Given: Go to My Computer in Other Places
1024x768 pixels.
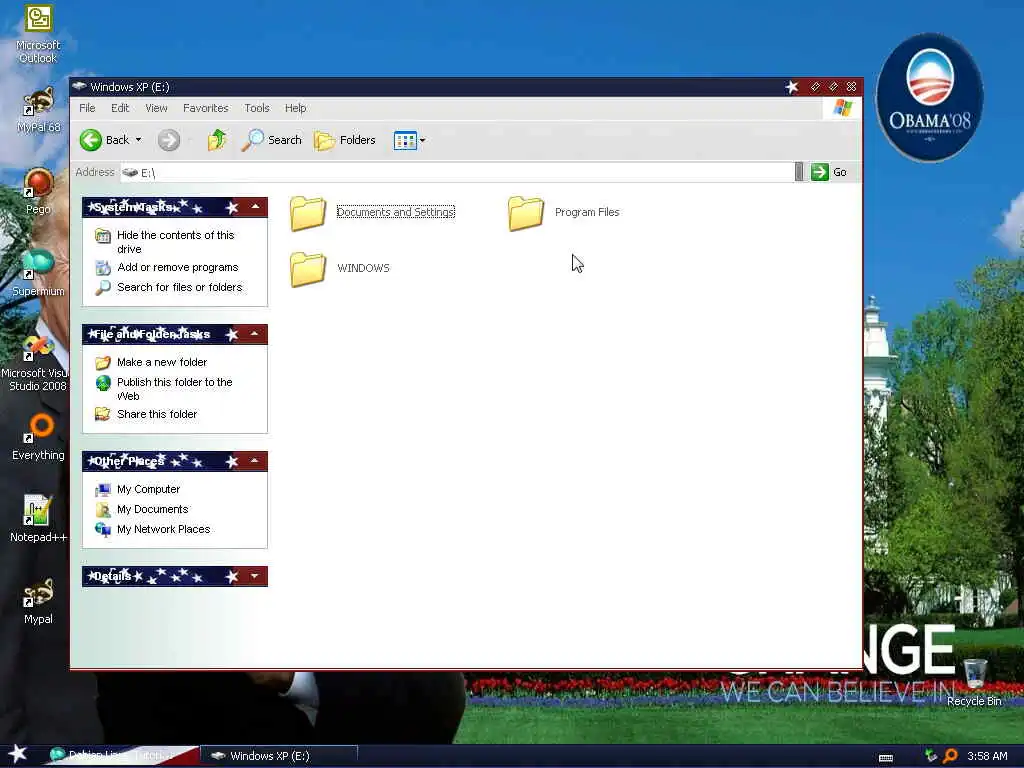Looking at the screenshot, I should tap(148, 489).
